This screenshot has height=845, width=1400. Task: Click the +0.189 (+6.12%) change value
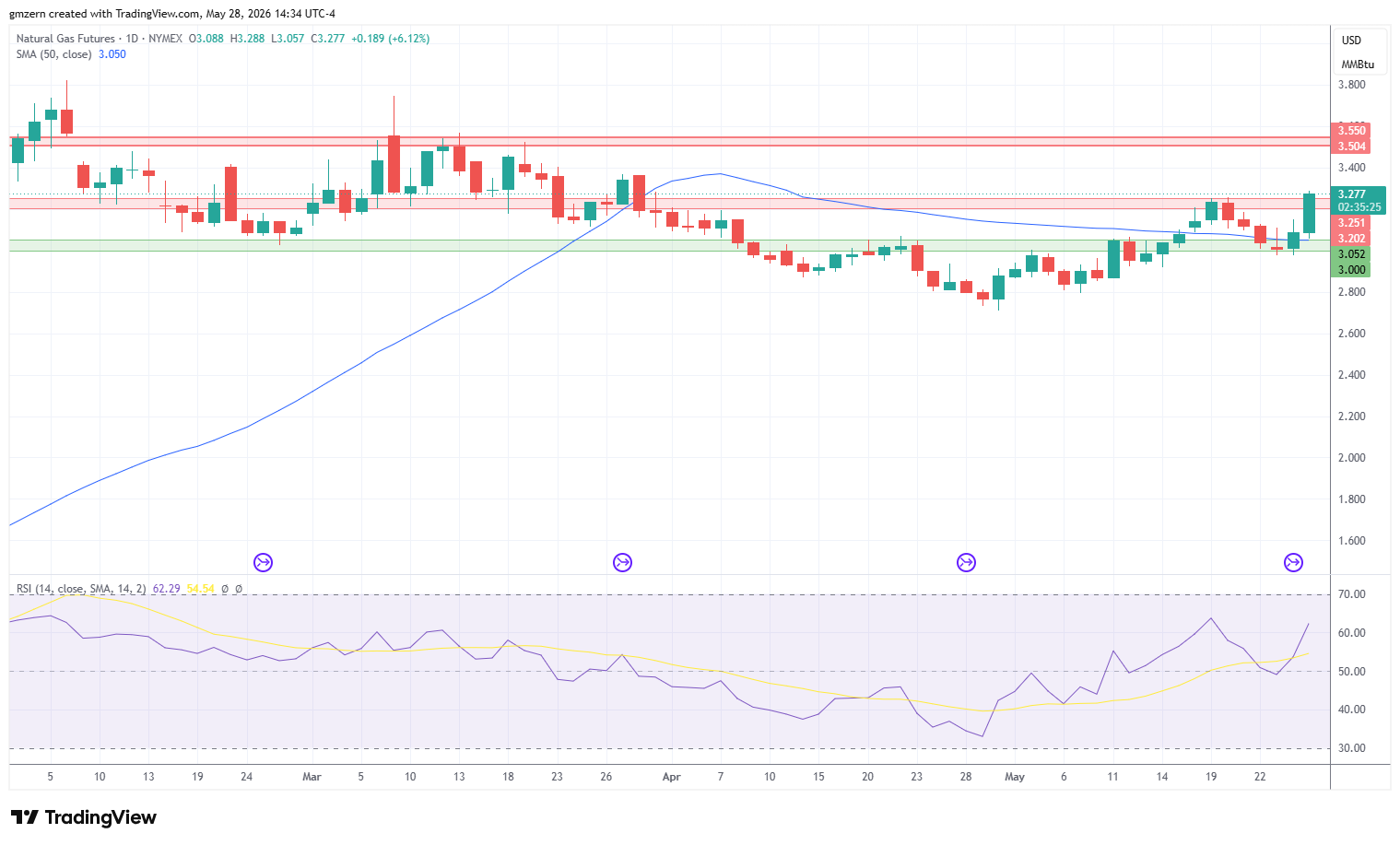tap(391, 39)
